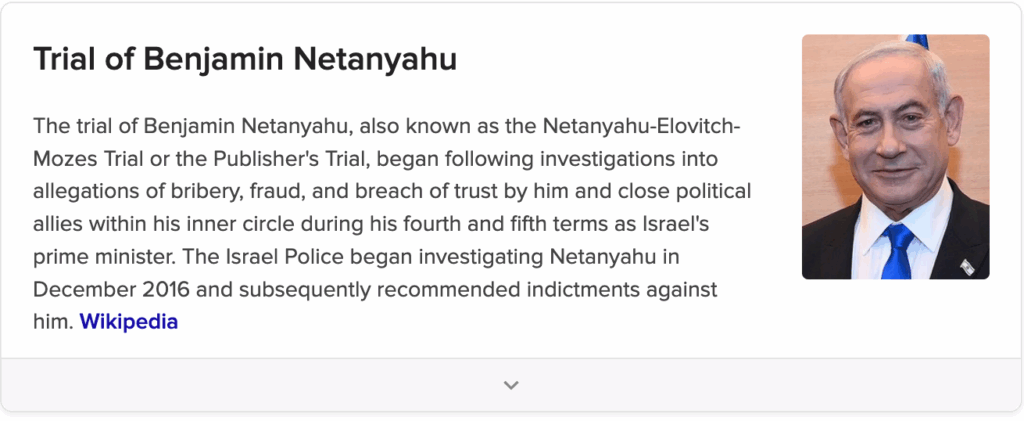
Task: Click the flag behind the man in the photo
Action: pyautogui.click(x=917, y=41)
